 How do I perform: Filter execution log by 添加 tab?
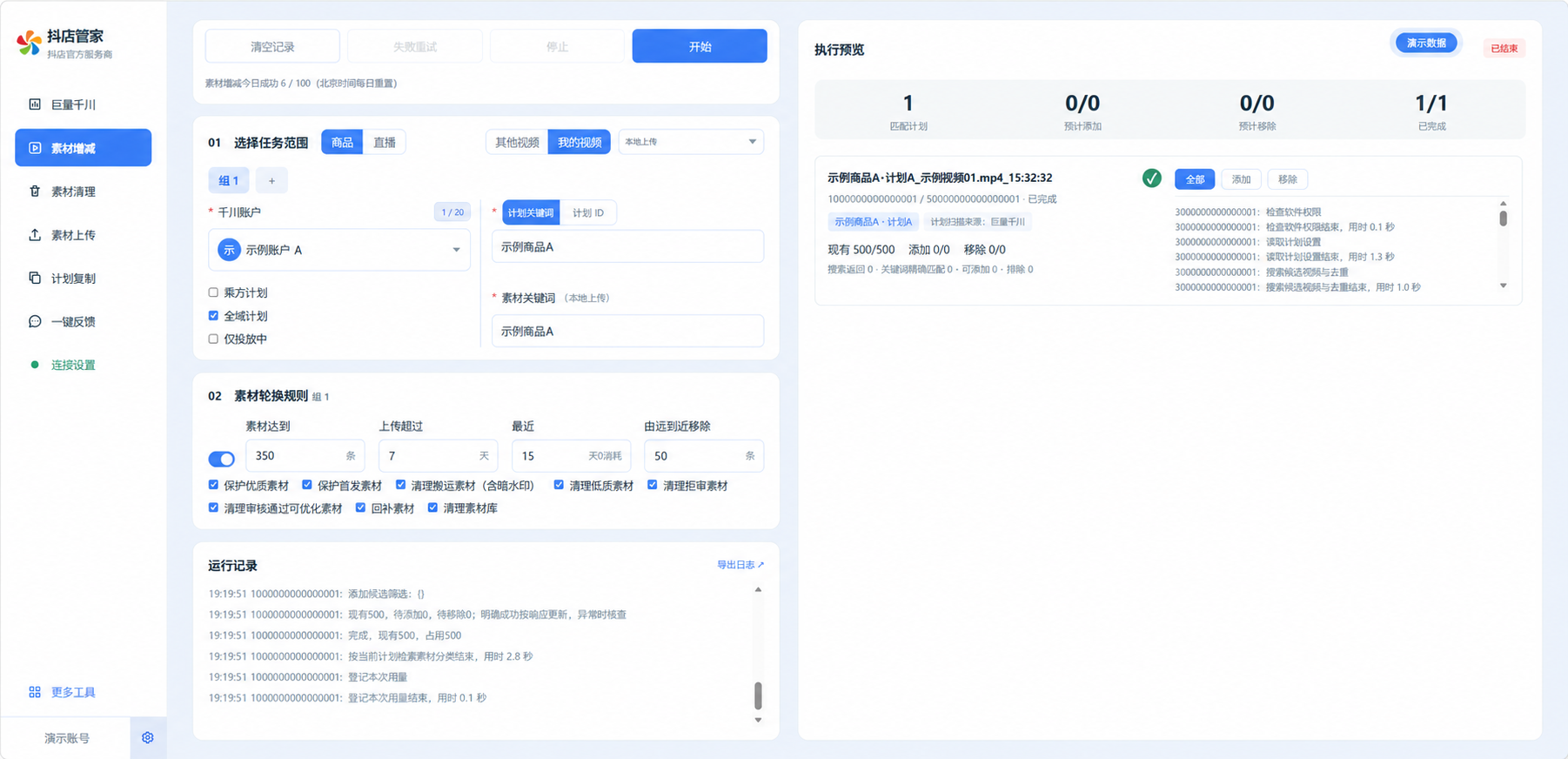pos(1241,179)
